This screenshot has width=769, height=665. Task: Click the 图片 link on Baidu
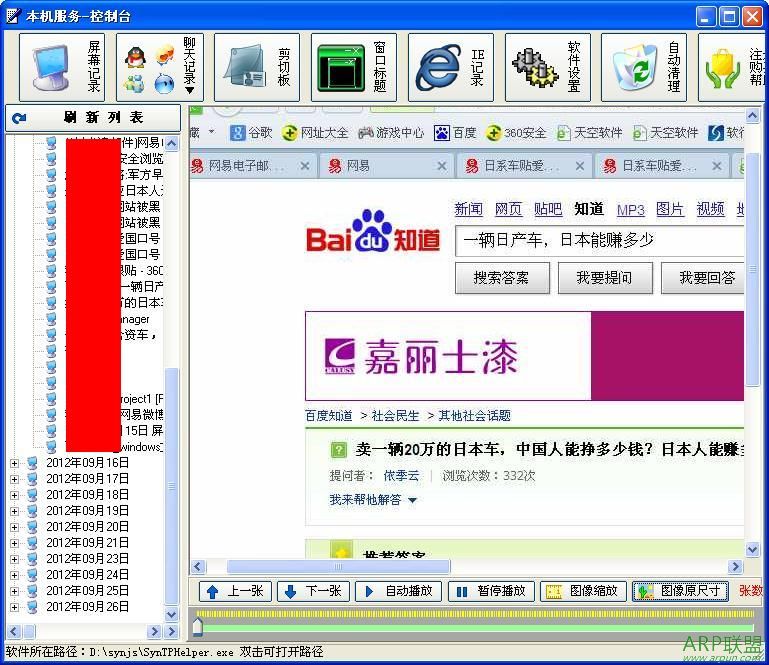click(x=669, y=209)
